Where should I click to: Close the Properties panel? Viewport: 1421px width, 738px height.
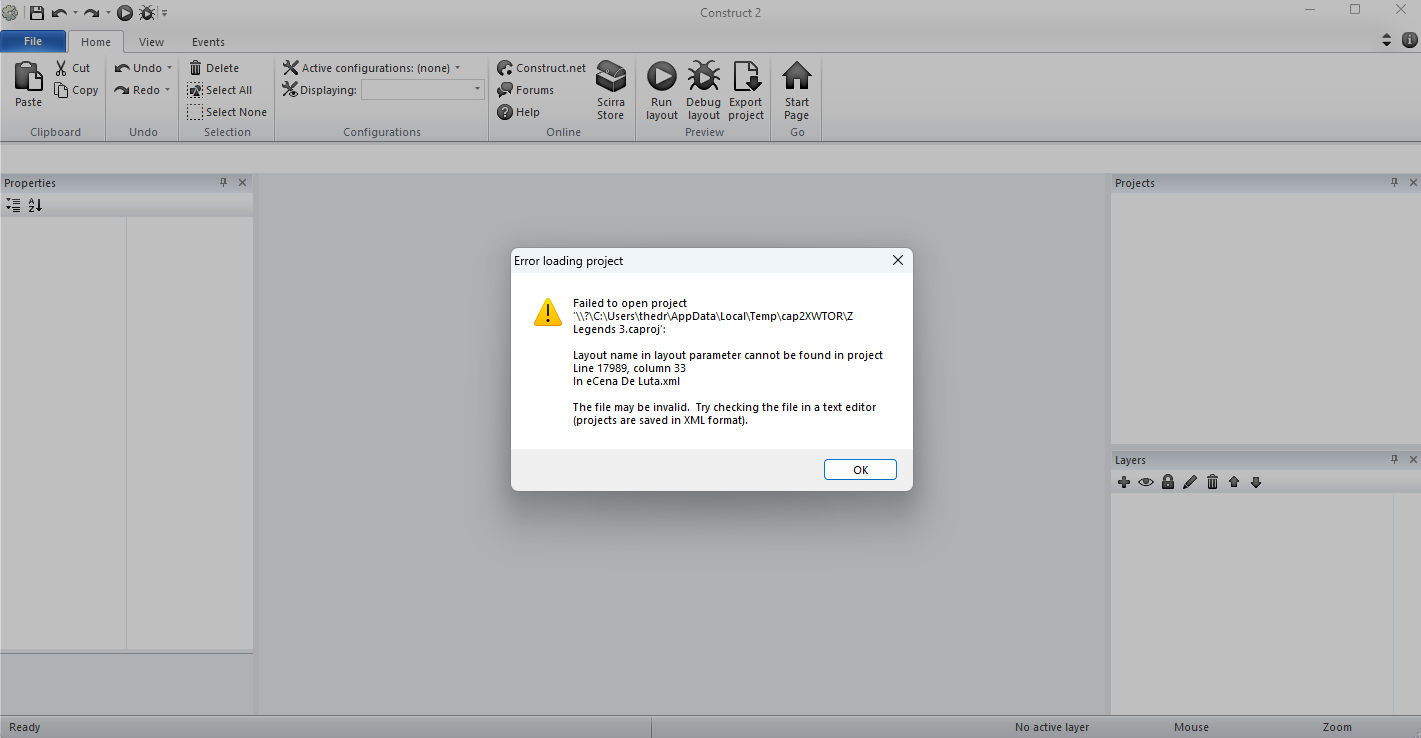pyautogui.click(x=242, y=183)
